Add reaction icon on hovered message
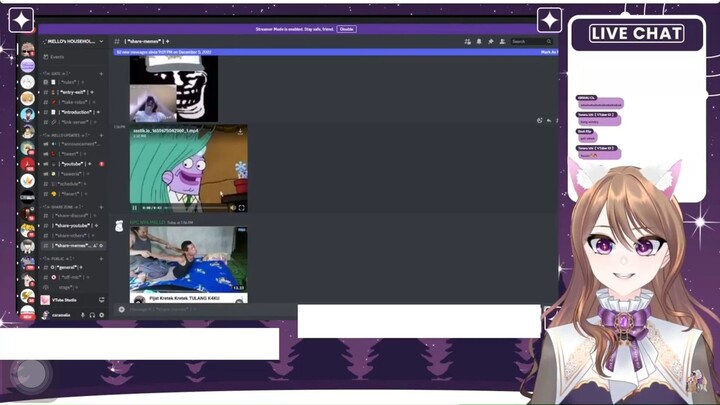The image size is (720, 405). tap(540, 120)
